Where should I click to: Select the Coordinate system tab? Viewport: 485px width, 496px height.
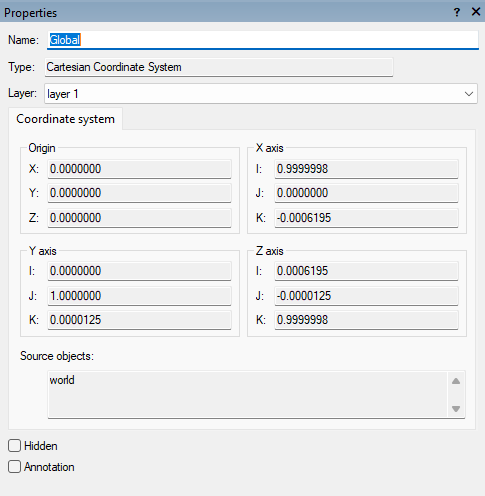point(65,119)
